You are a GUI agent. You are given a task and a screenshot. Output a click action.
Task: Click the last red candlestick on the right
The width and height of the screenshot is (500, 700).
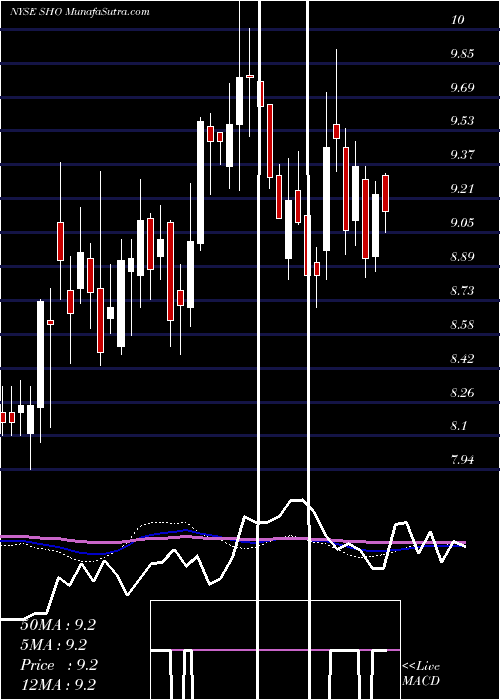385,193
